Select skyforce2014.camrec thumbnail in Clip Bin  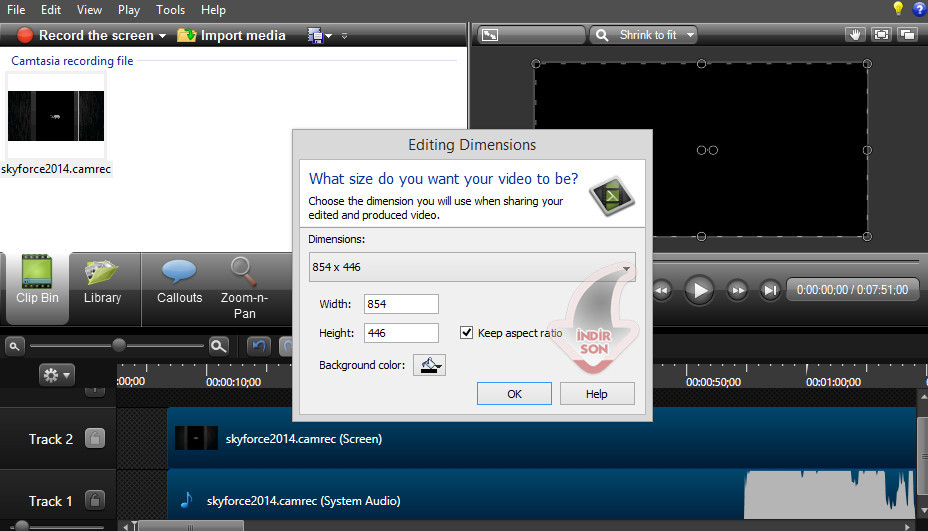point(56,116)
